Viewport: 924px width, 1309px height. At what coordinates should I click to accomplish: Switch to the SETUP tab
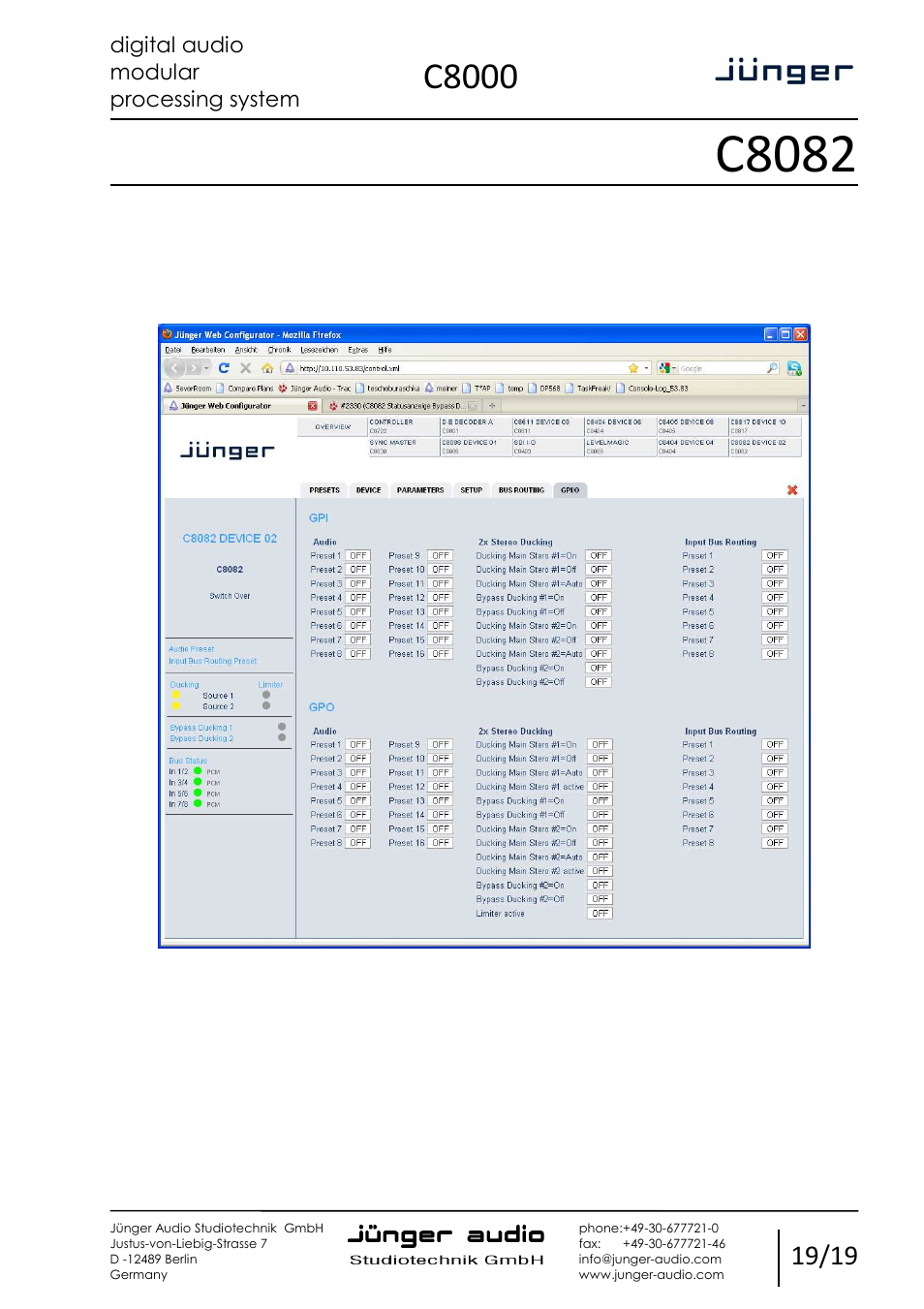pos(472,490)
